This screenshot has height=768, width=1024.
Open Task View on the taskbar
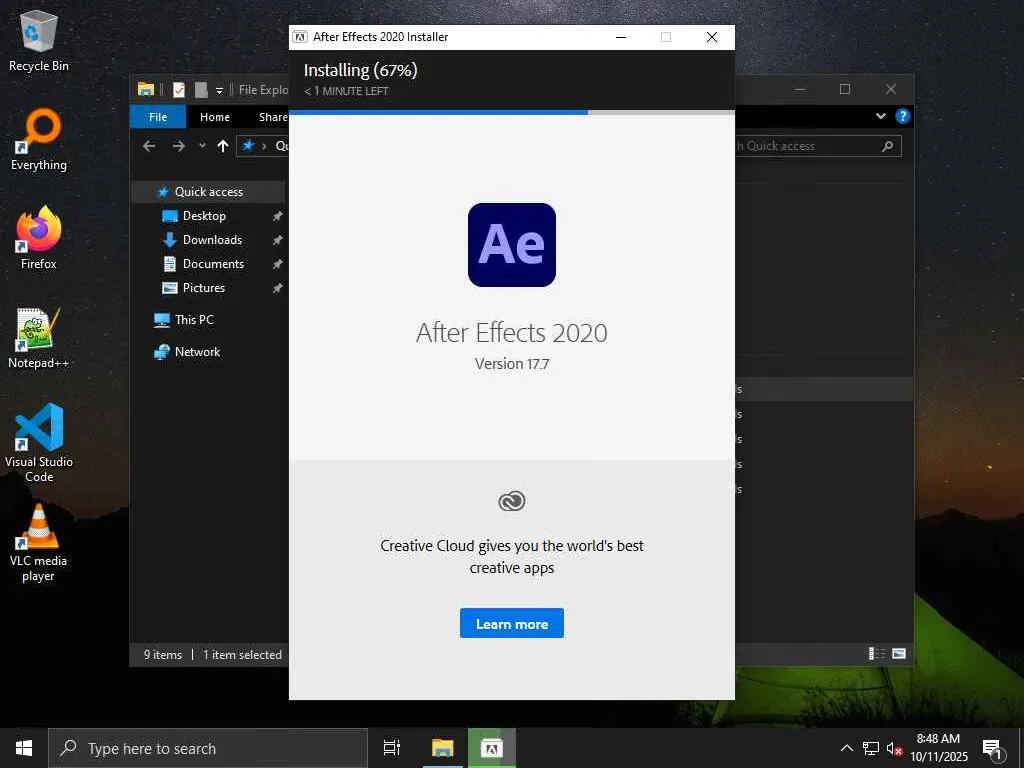tap(392, 748)
